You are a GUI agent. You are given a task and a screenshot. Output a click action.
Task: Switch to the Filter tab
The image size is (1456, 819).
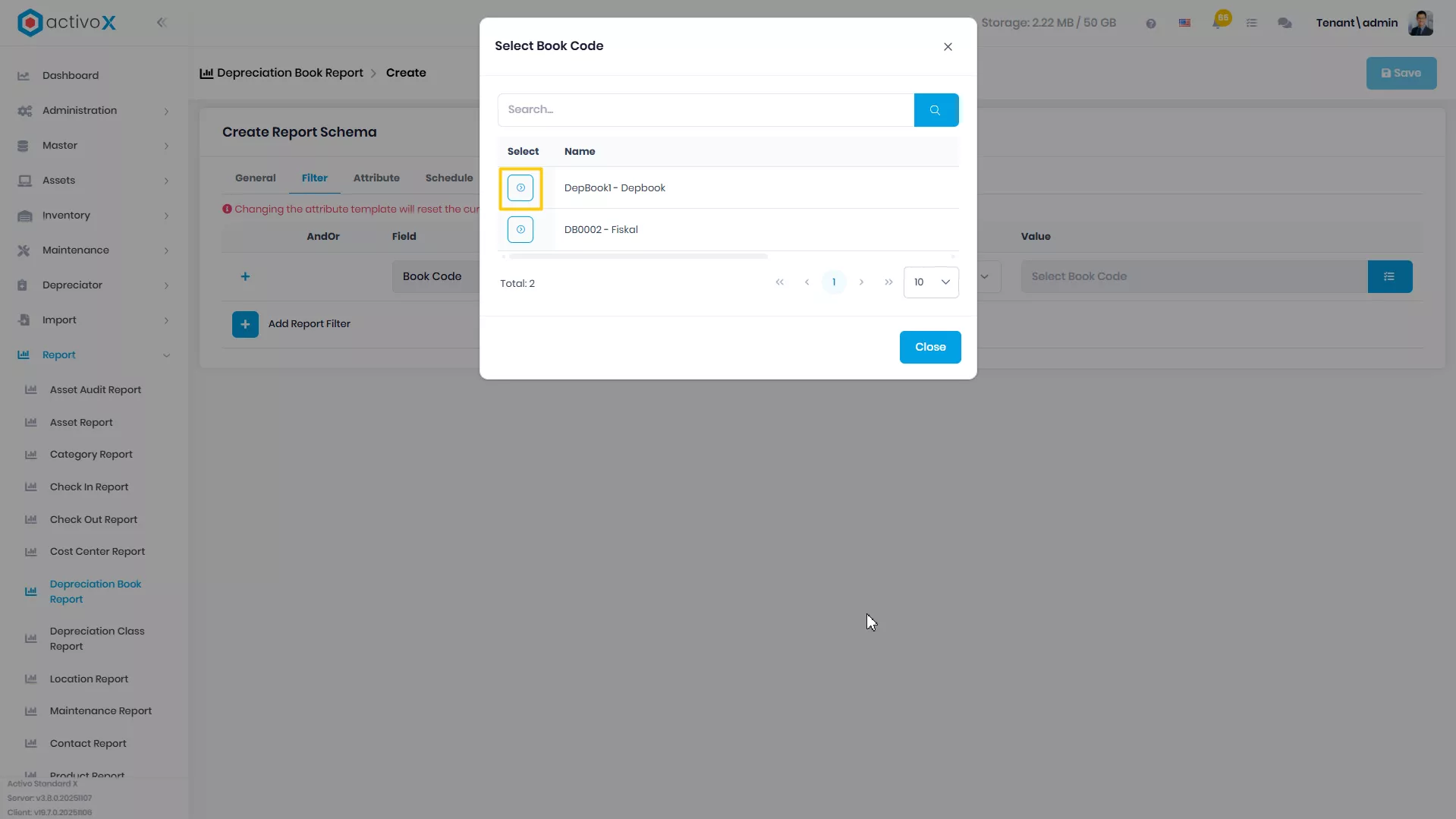tap(315, 178)
